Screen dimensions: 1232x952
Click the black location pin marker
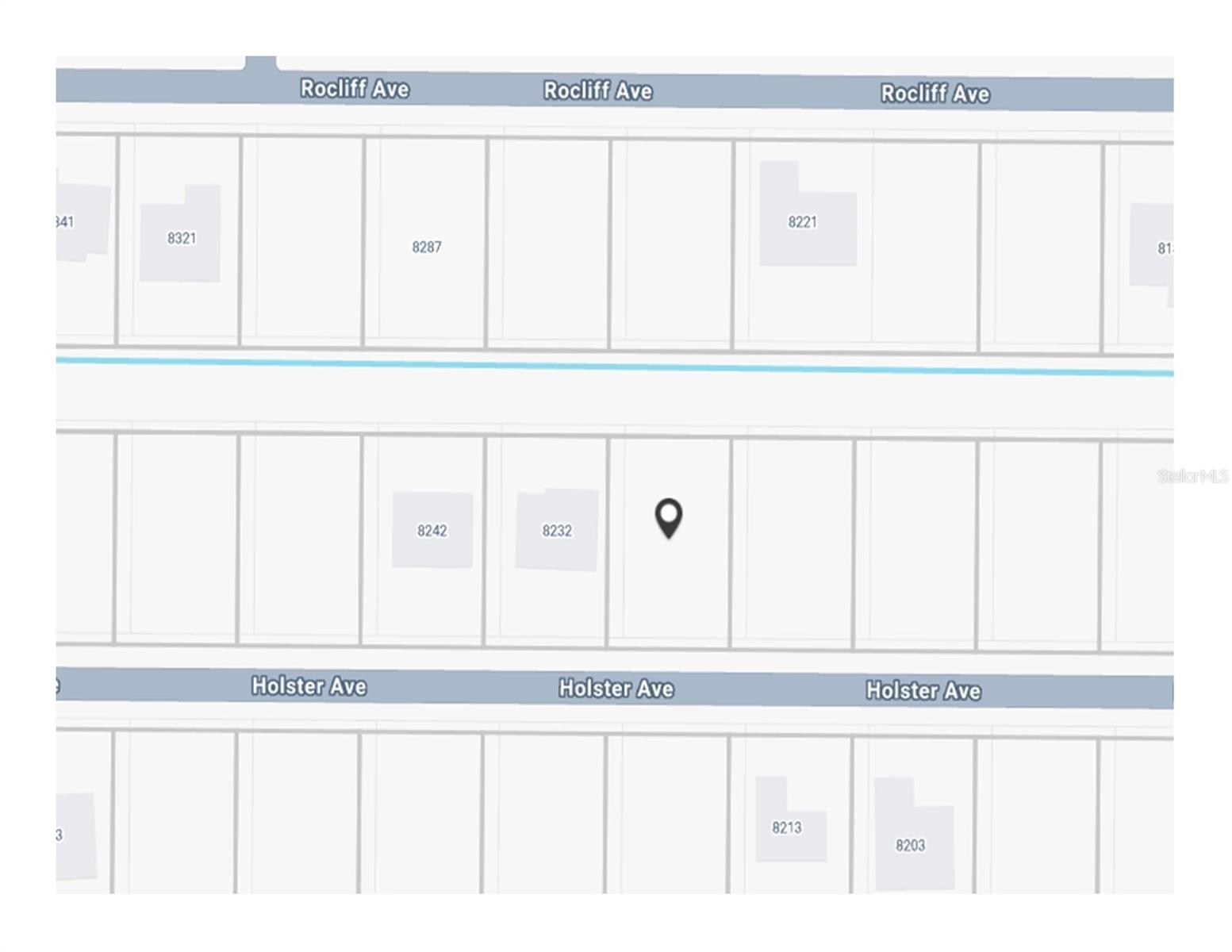(669, 518)
